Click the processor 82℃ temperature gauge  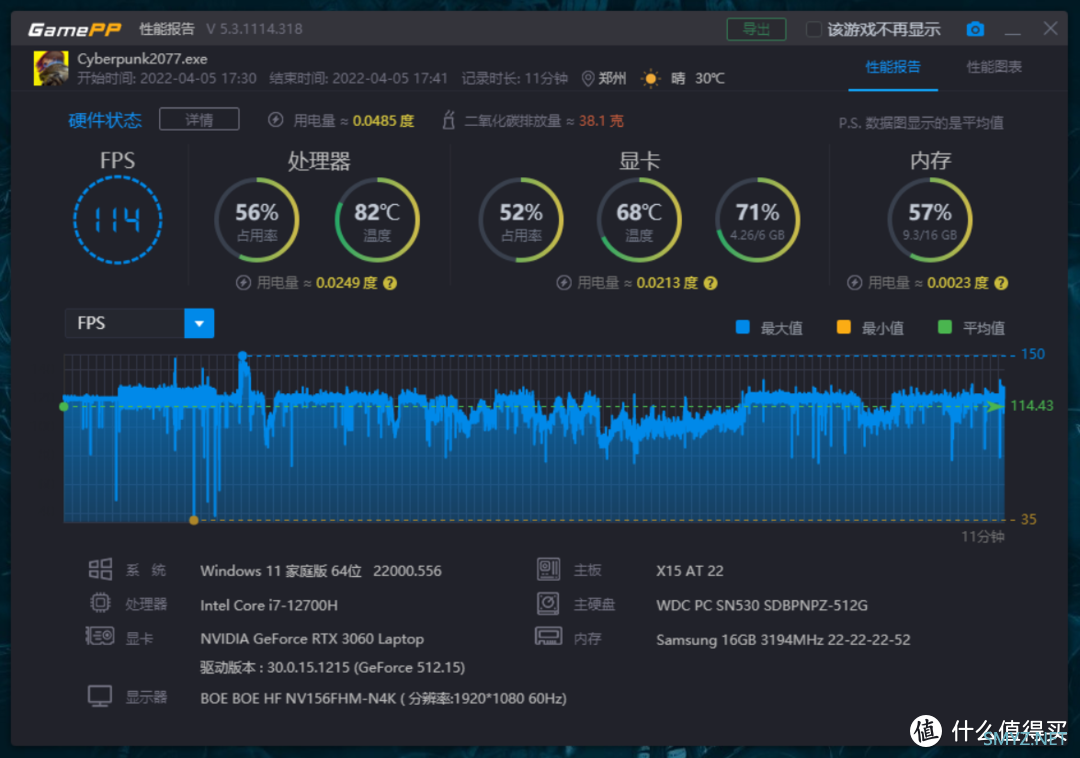tap(377, 220)
